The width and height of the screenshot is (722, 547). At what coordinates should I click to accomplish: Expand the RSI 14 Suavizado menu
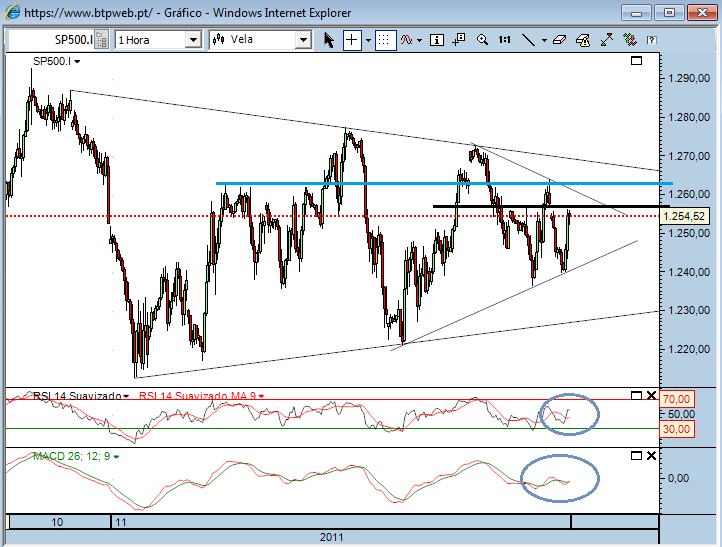click(126, 396)
